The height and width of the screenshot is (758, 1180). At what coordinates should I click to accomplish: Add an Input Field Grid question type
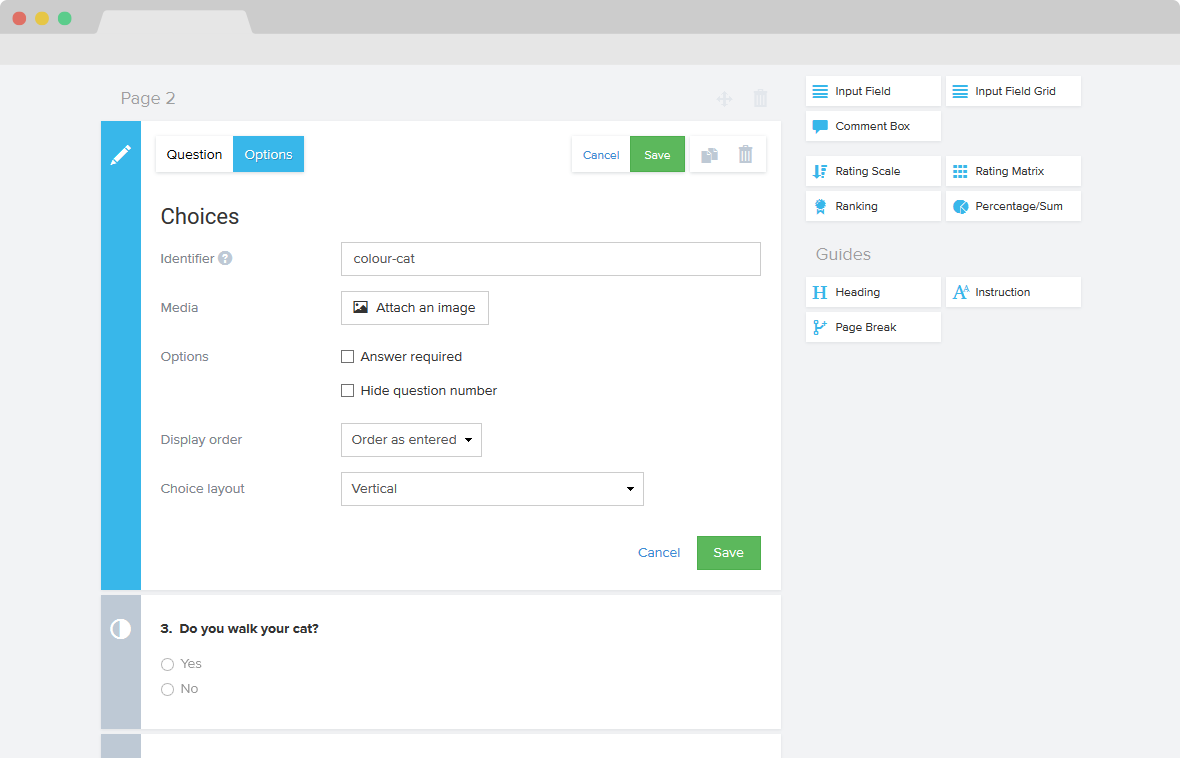[1013, 91]
